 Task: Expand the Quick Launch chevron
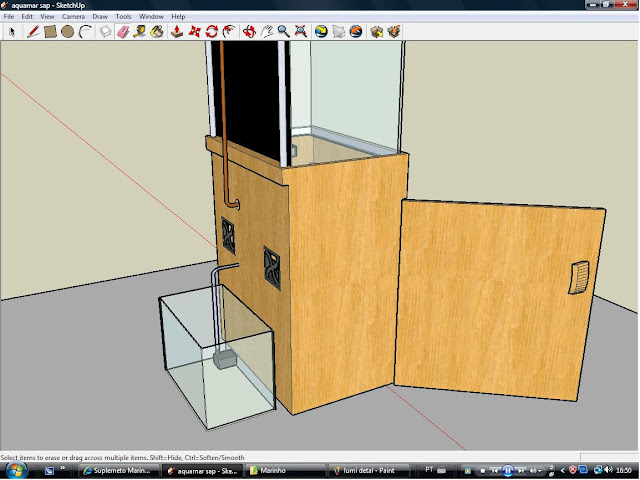(62, 468)
